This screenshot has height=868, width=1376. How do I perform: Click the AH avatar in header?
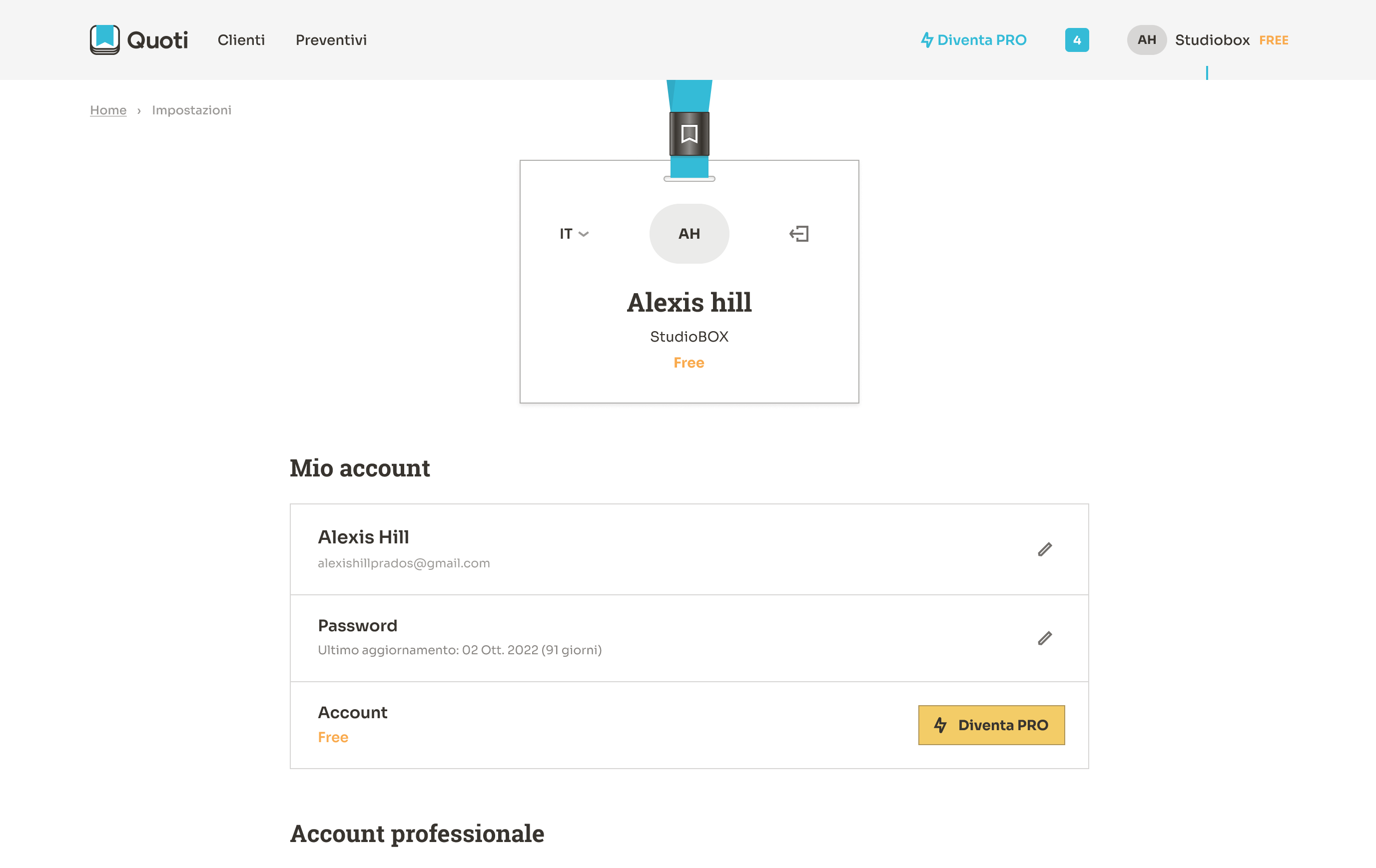pyautogui.click(x=1146, y=40)
